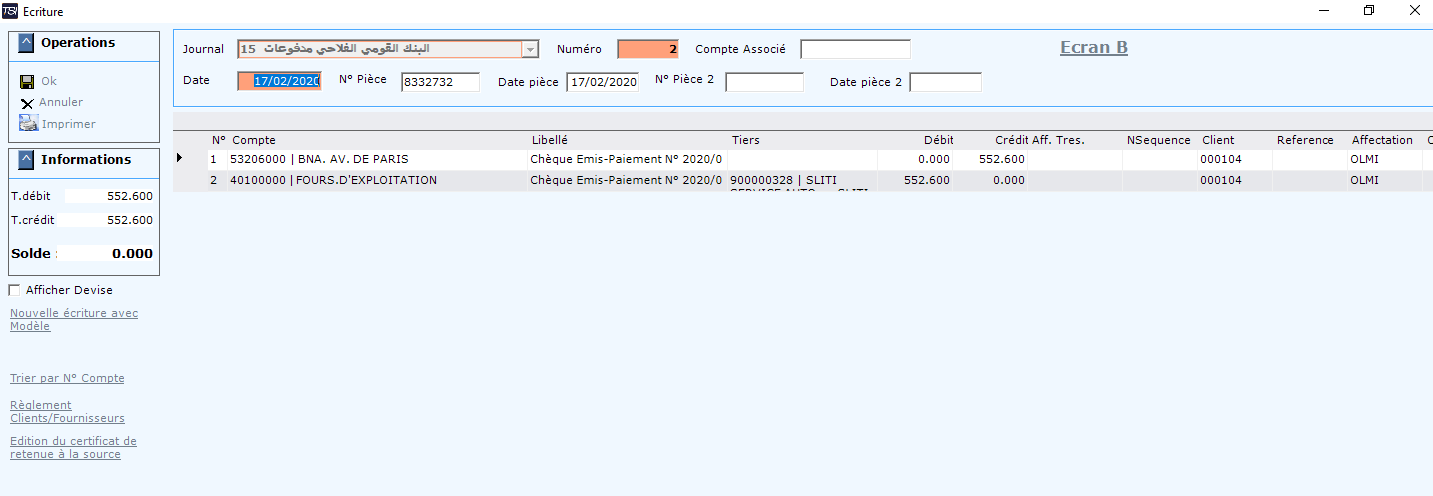Click the Compte Associé input field
The height and width of the screenshot is (496, 1433).
(855, 49)
